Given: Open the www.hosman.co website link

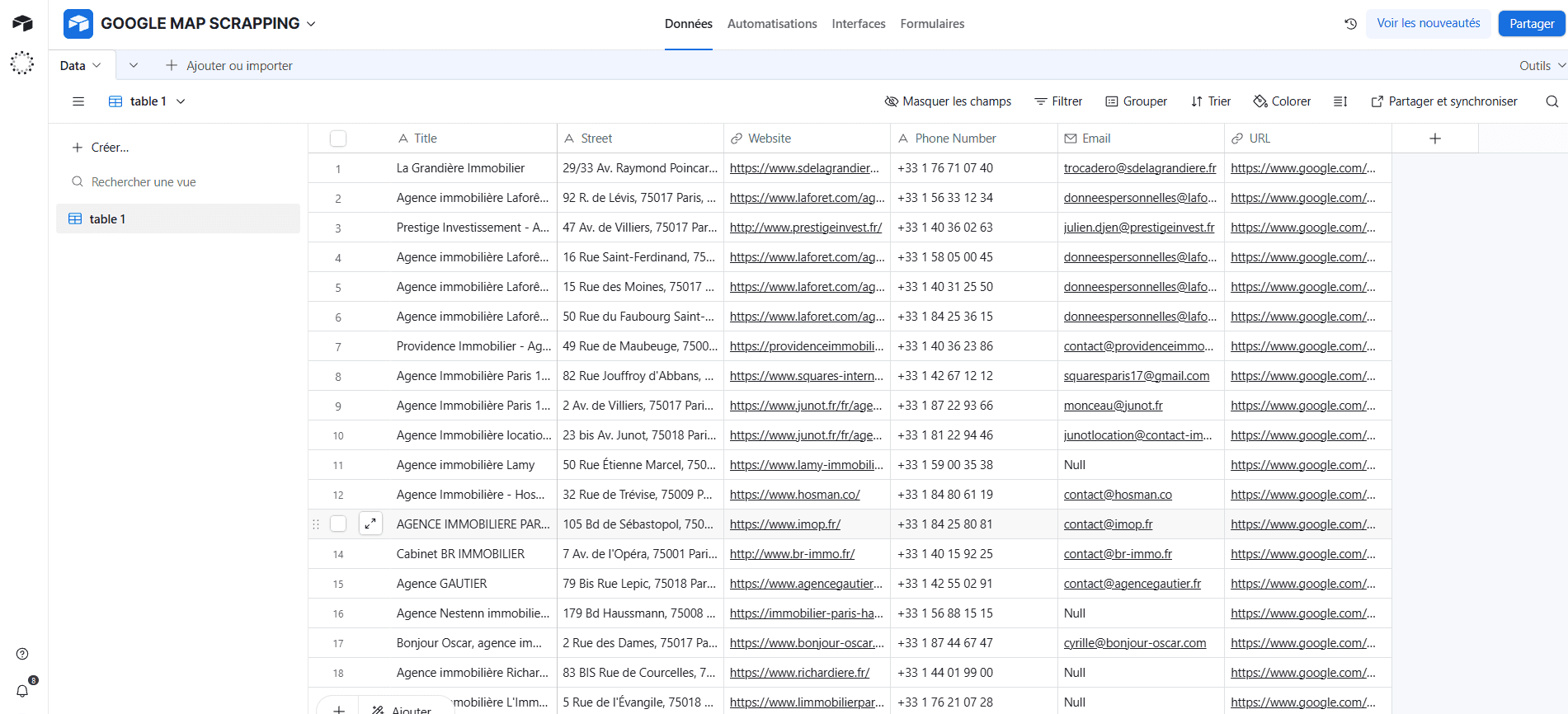Looking at the screenshot, I should (x=795, y=495).
